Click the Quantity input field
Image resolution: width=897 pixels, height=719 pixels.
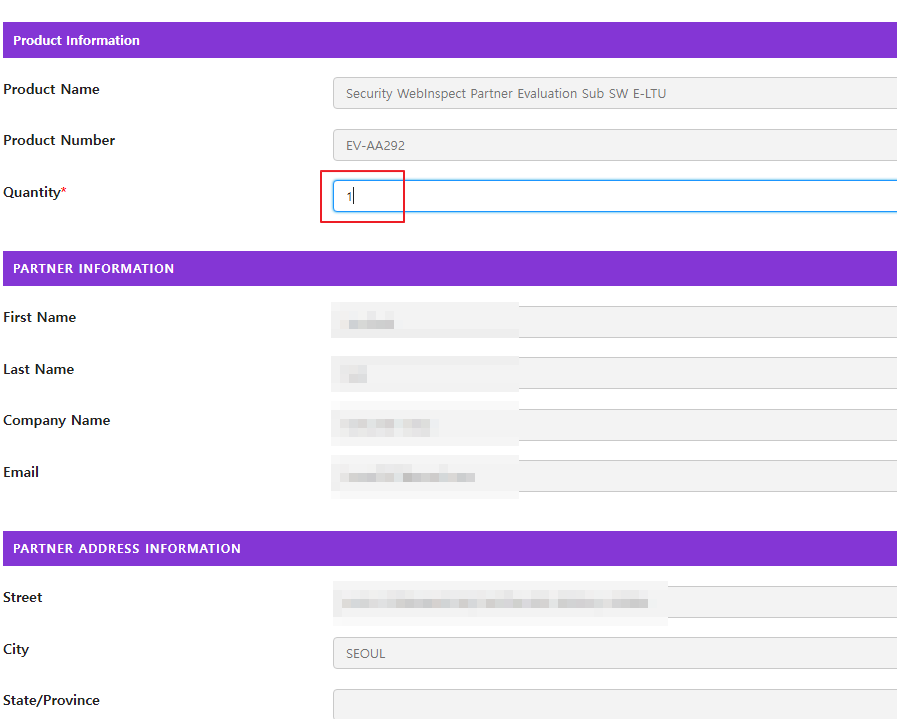(x=615, y=196)
